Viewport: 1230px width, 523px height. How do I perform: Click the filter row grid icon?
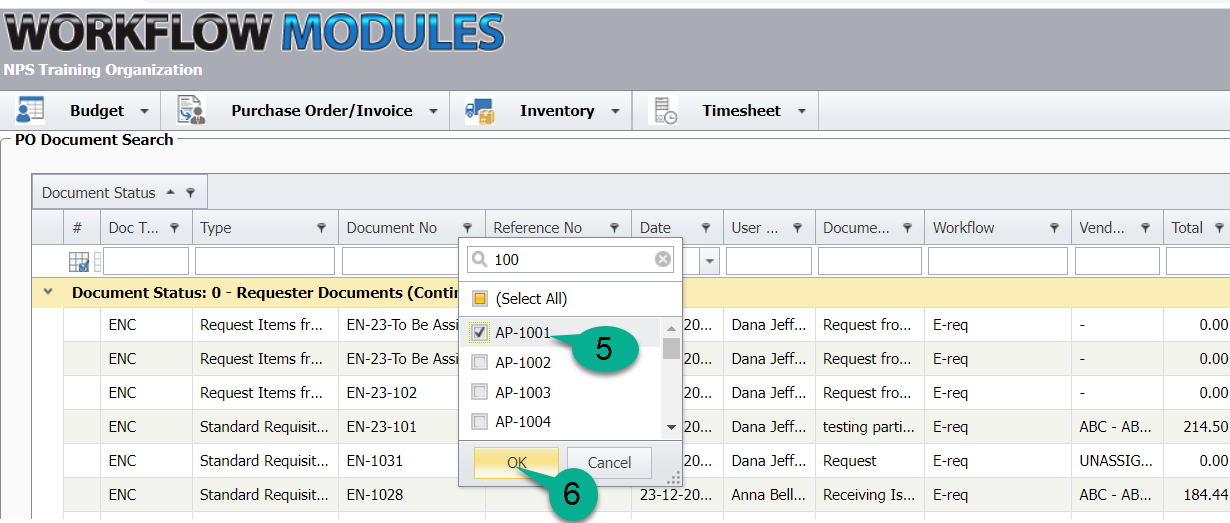coord(79,262)
